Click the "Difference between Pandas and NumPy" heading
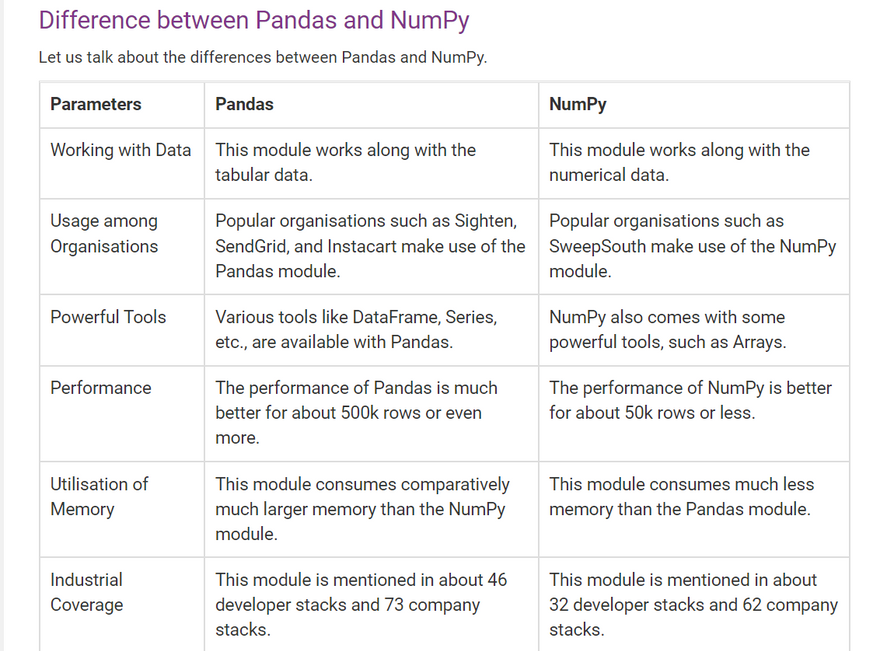The width and height of the screenshot is (880, 651). 254,21
